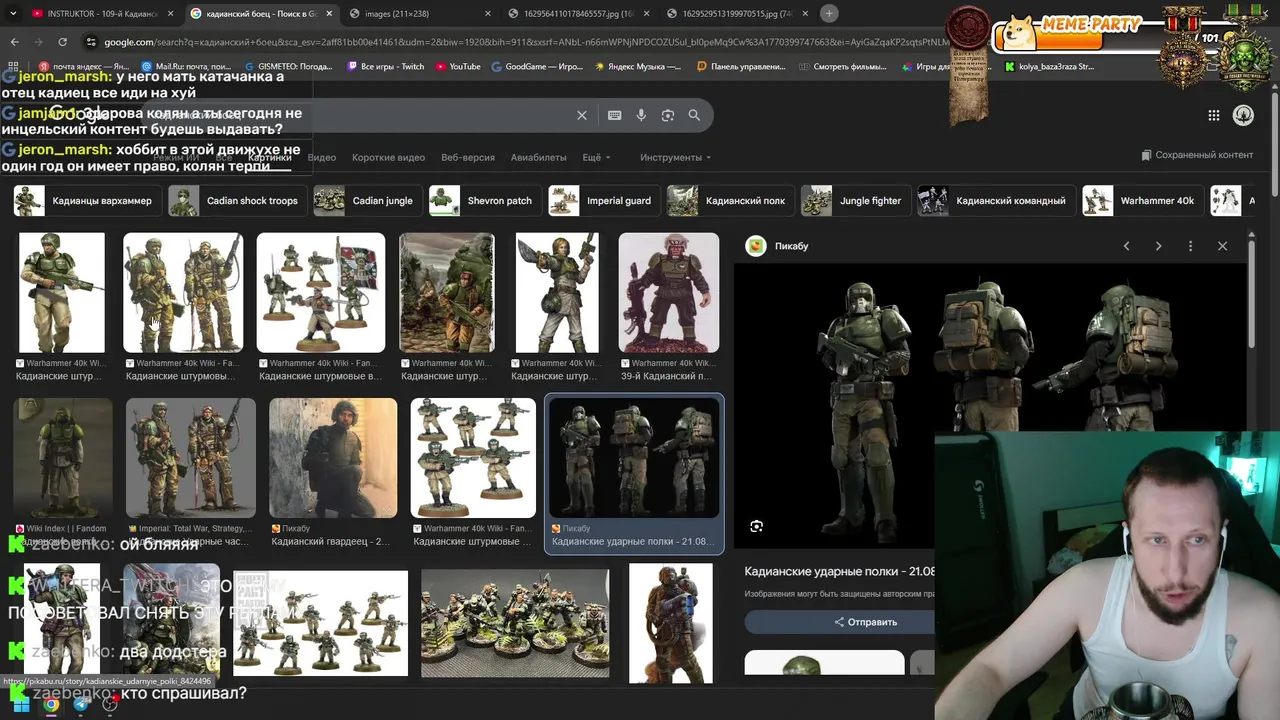Show next image in the preview panel
The image size is (1280, 720).
click(1158, 246)
